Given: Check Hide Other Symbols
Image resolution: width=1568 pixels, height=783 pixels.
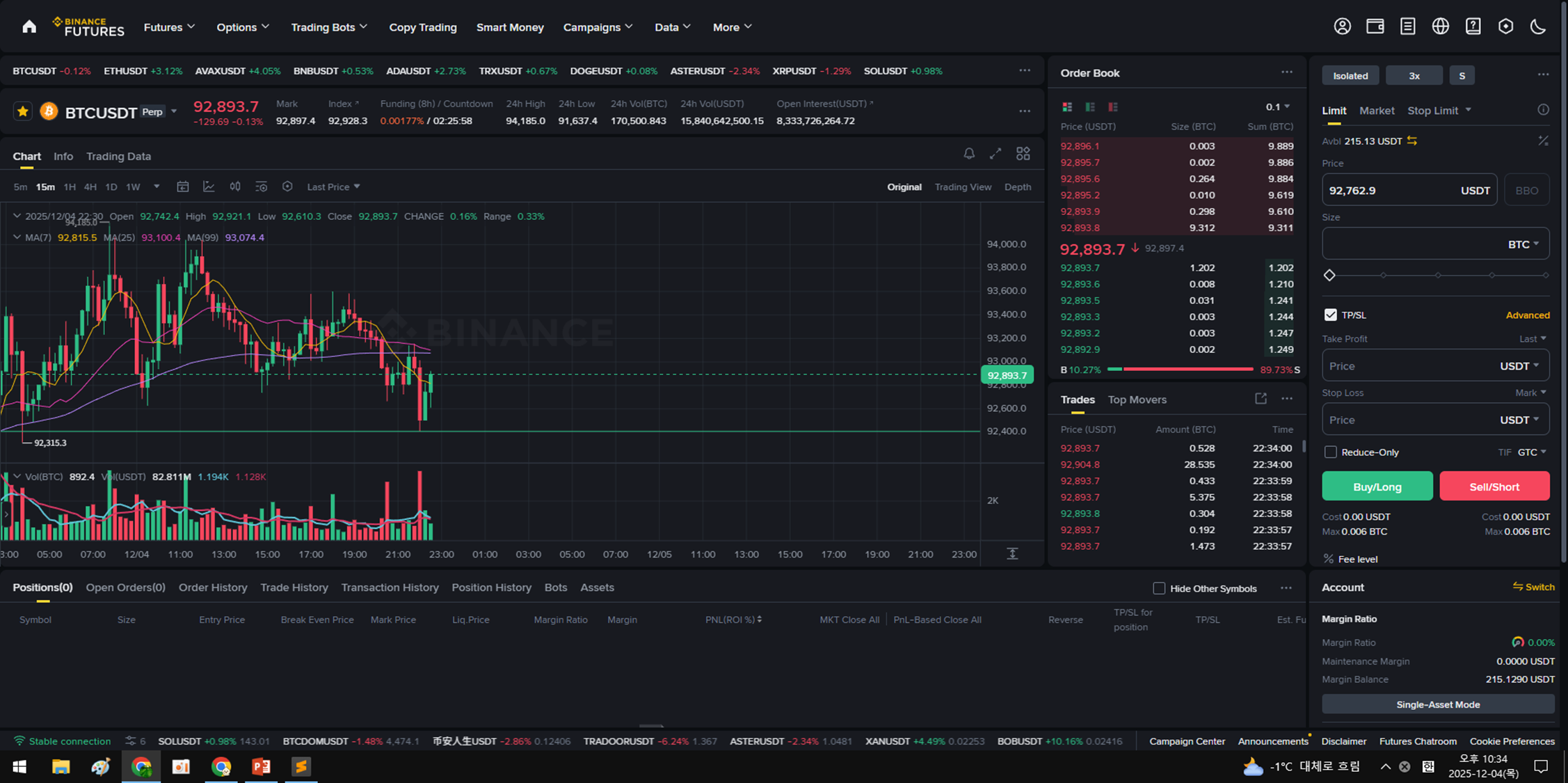Looking at the screenshot, I should pyautogui.click(x=1159, y=589).
